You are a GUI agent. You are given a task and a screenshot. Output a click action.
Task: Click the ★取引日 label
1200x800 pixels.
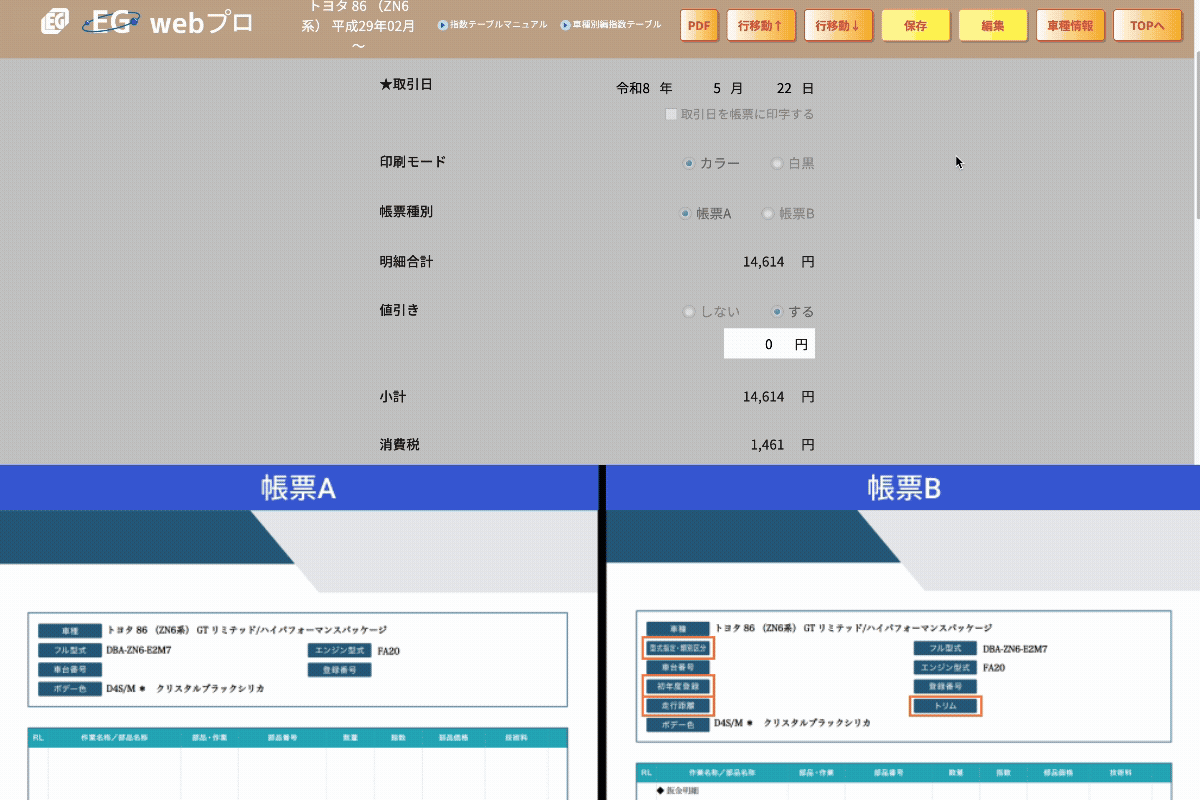pyautogui.click(x=406, y=85)
